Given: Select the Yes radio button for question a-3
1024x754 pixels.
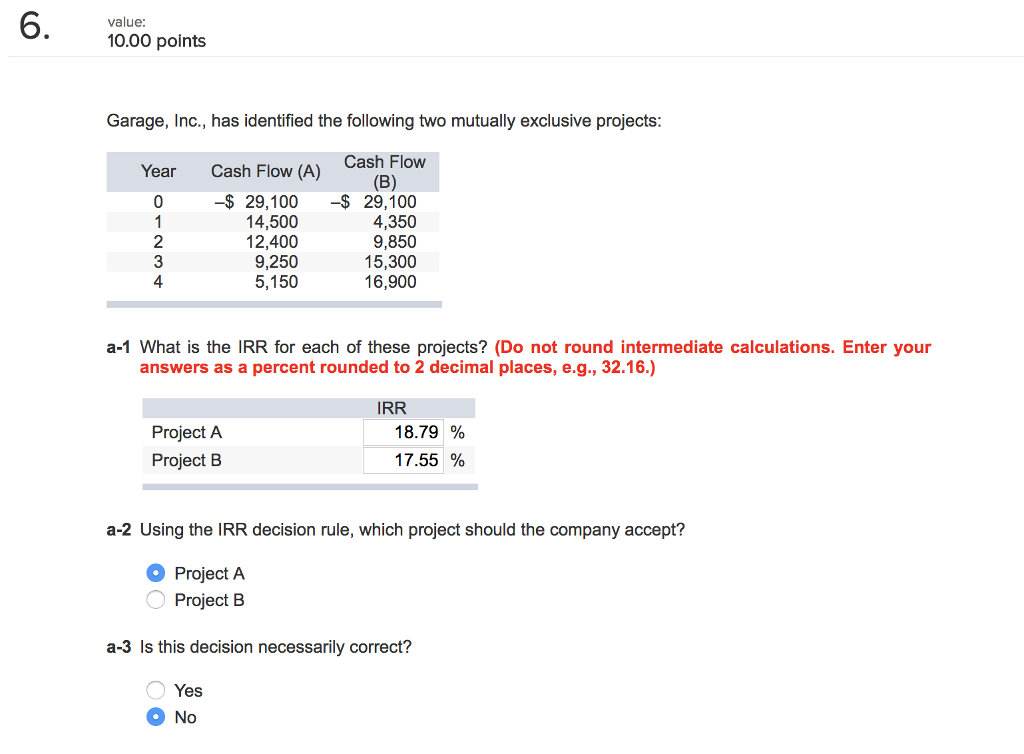Looking at the screenshot, I should (156, 690).
